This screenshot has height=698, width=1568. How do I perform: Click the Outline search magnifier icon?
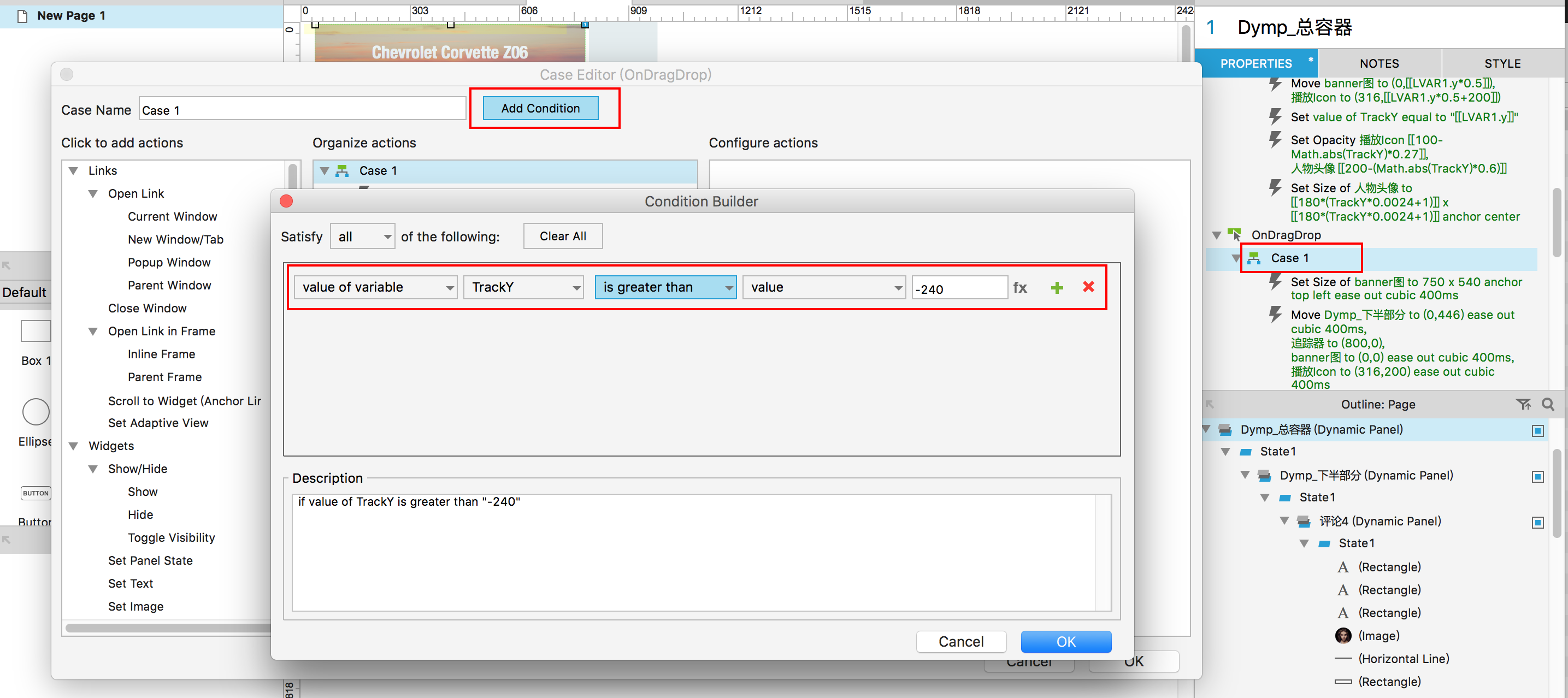(x=1547, y=404)
